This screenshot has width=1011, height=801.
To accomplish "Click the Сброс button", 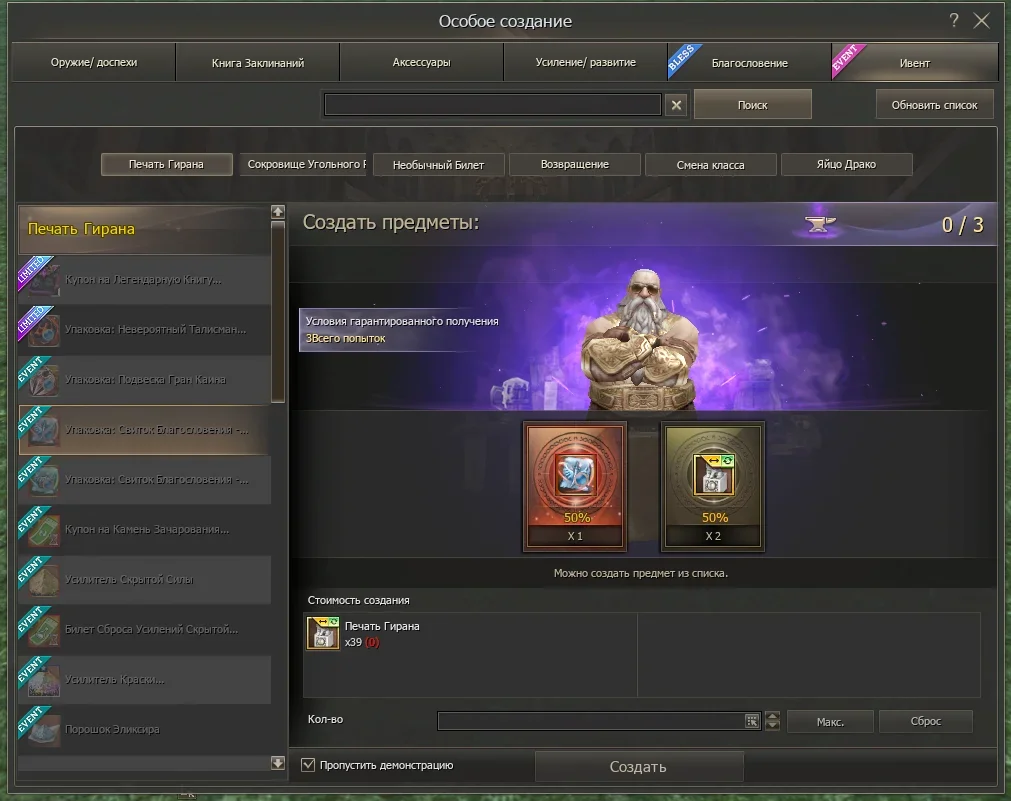I will 926,722.
